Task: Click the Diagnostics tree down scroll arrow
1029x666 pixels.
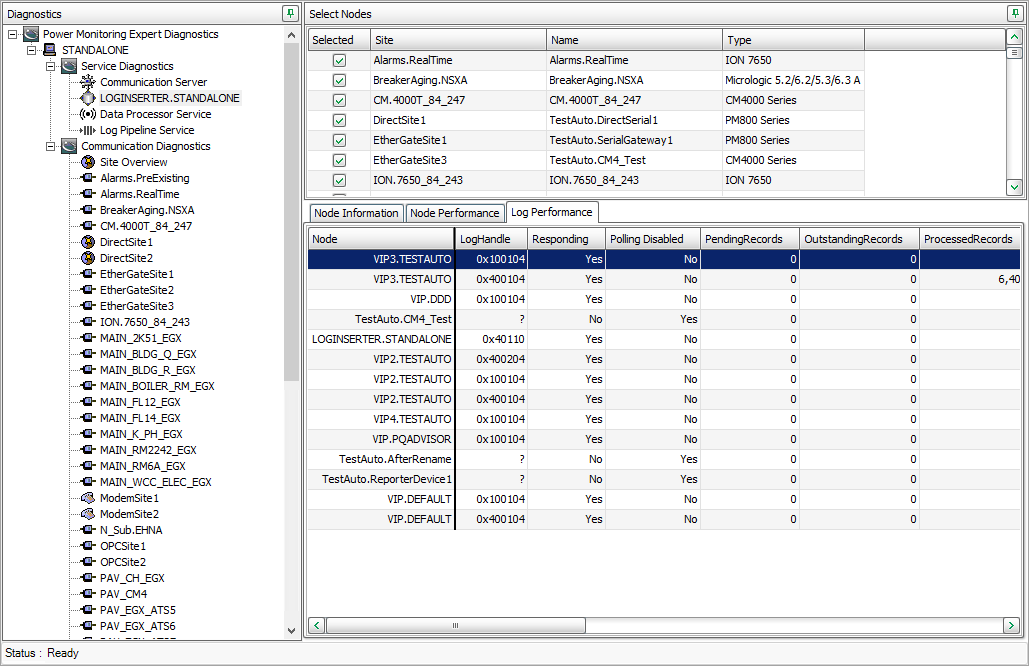Action: (x=291, y=631)
